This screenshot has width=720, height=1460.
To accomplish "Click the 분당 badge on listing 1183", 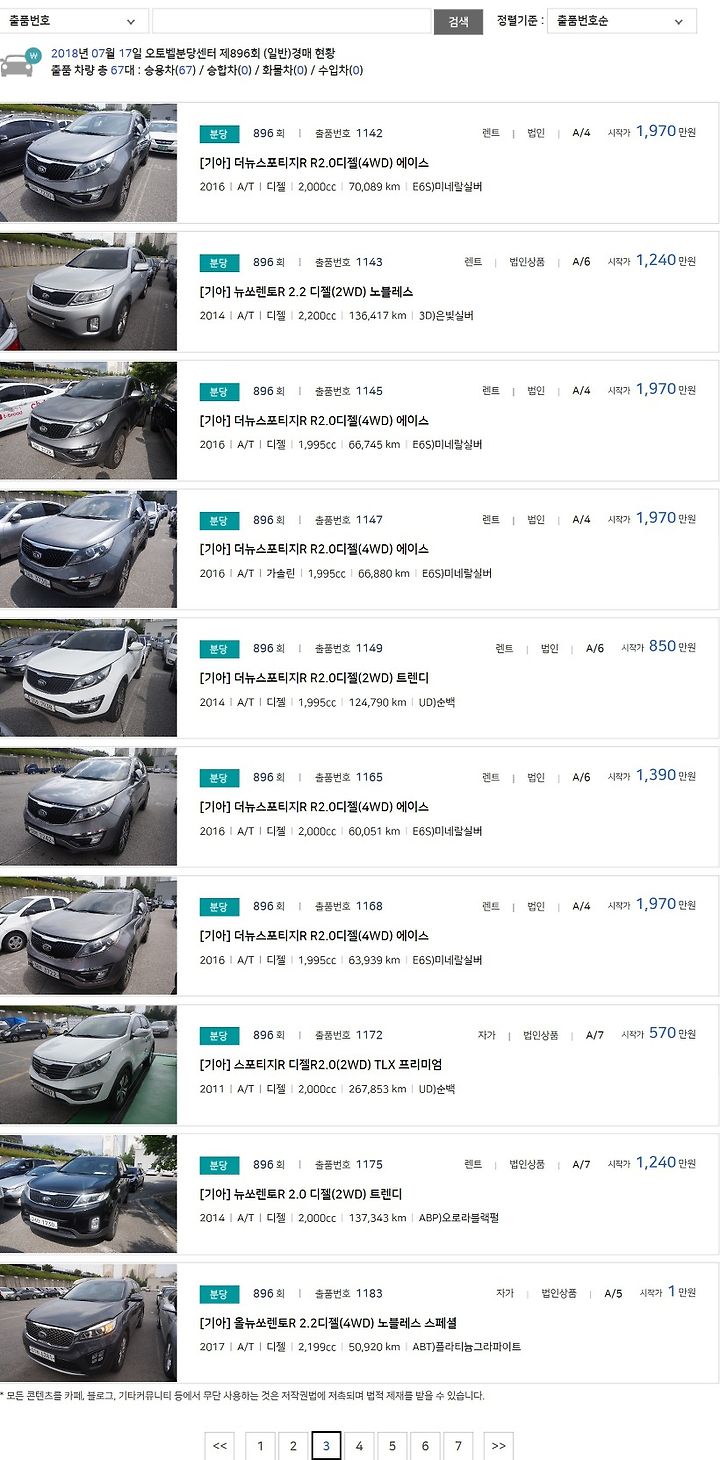I will (x=219, y=1294).
